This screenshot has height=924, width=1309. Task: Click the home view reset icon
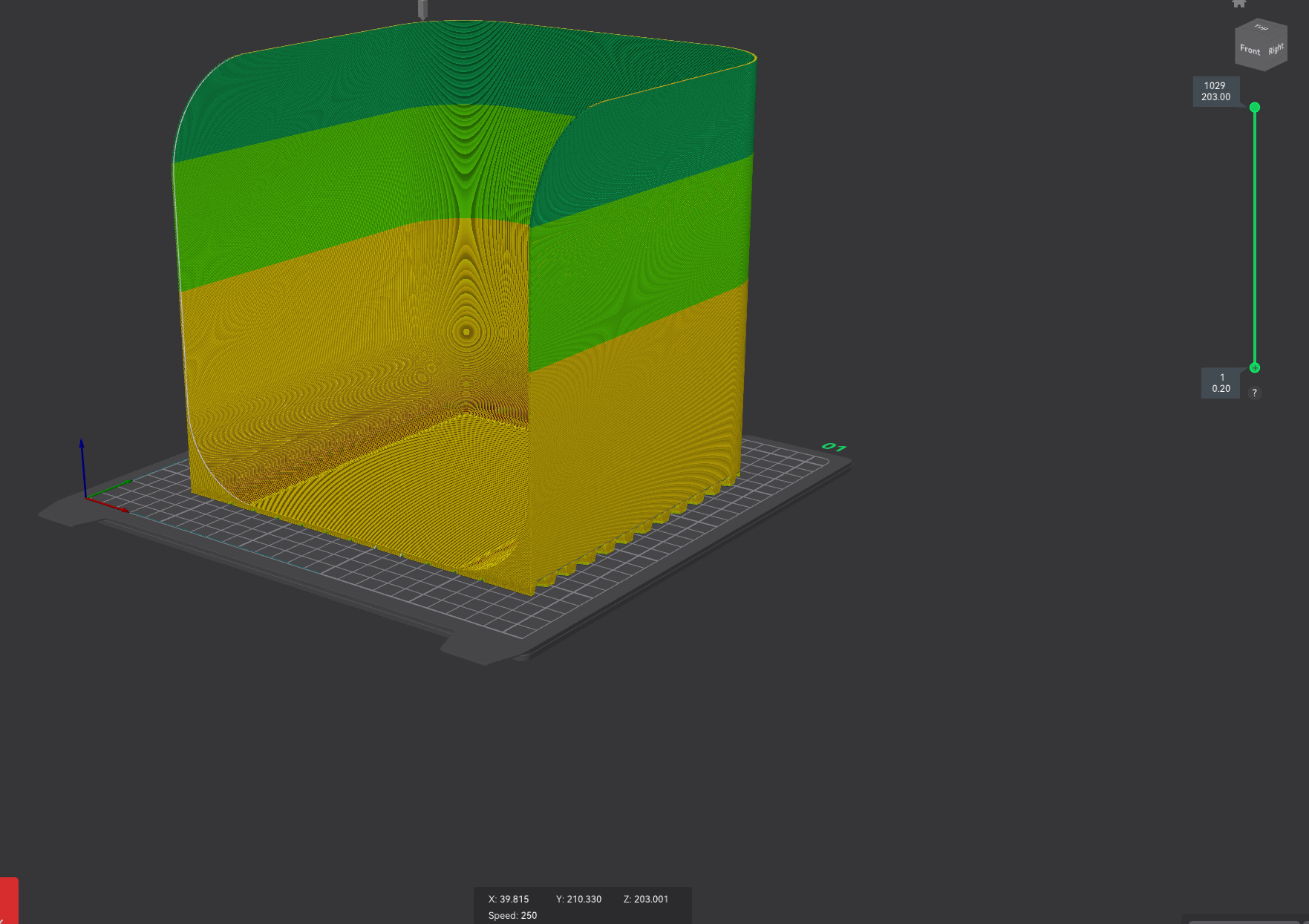point(1238,3)
